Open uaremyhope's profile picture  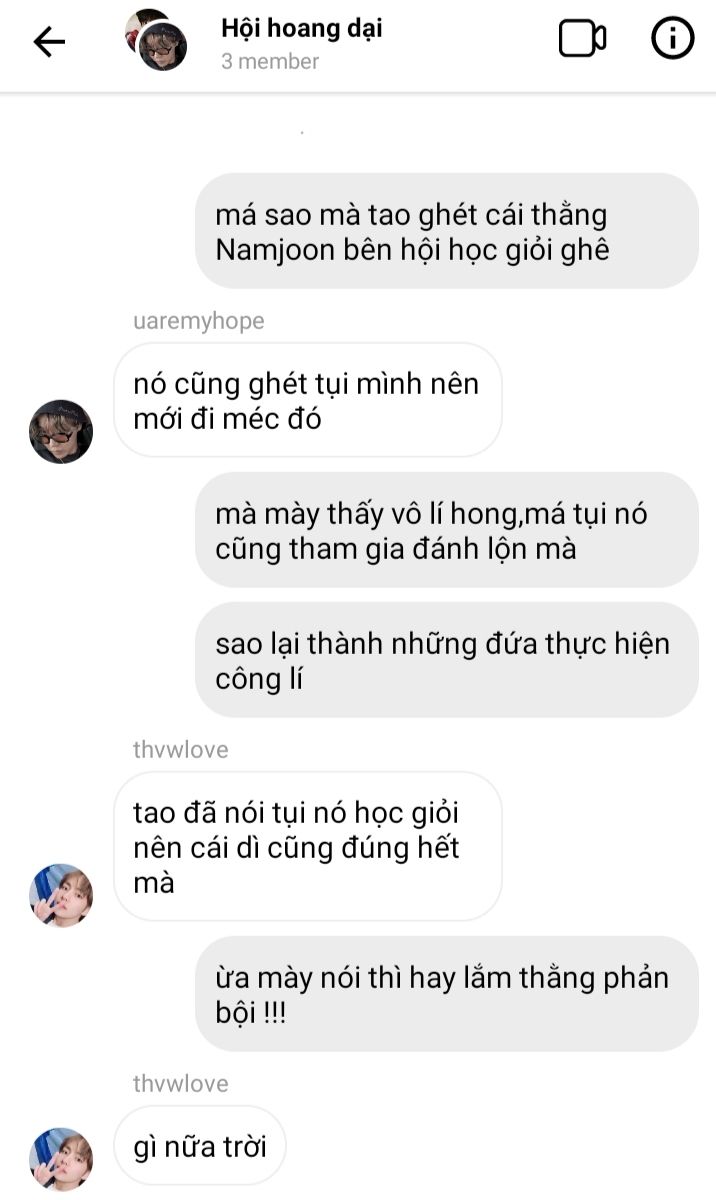tap(61, 432)
